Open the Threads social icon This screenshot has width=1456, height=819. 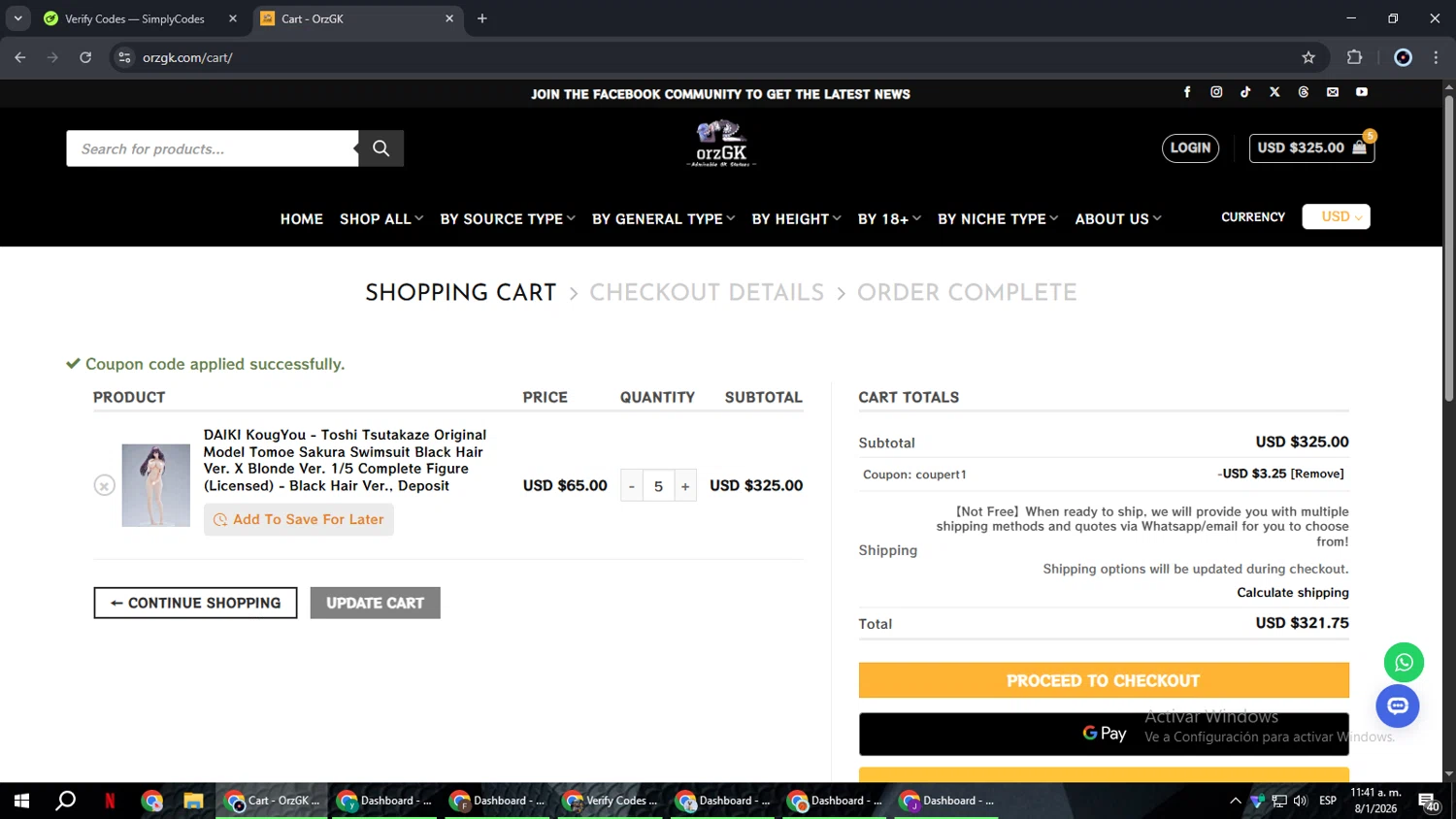tap(1304, 92)
